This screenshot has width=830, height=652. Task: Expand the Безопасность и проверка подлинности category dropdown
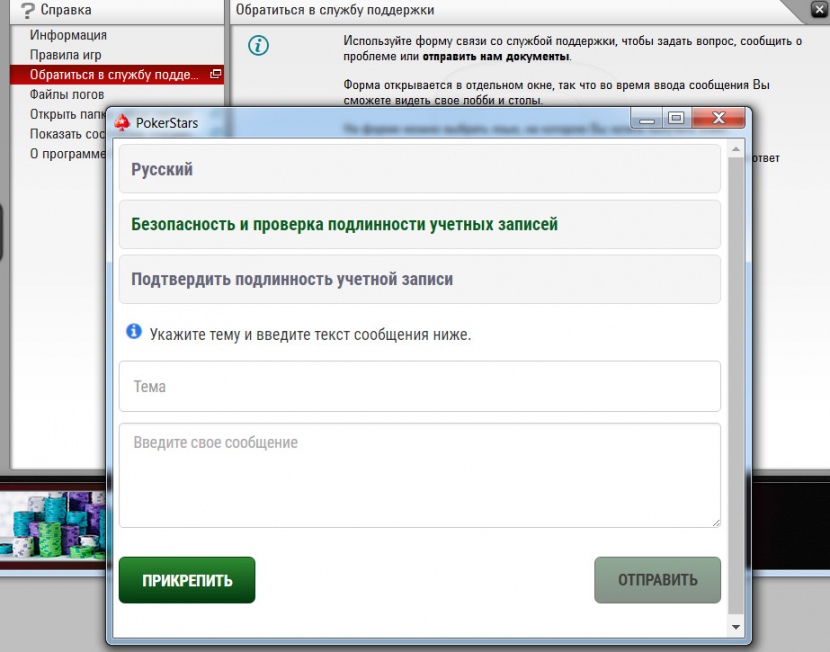pos(420,224)
